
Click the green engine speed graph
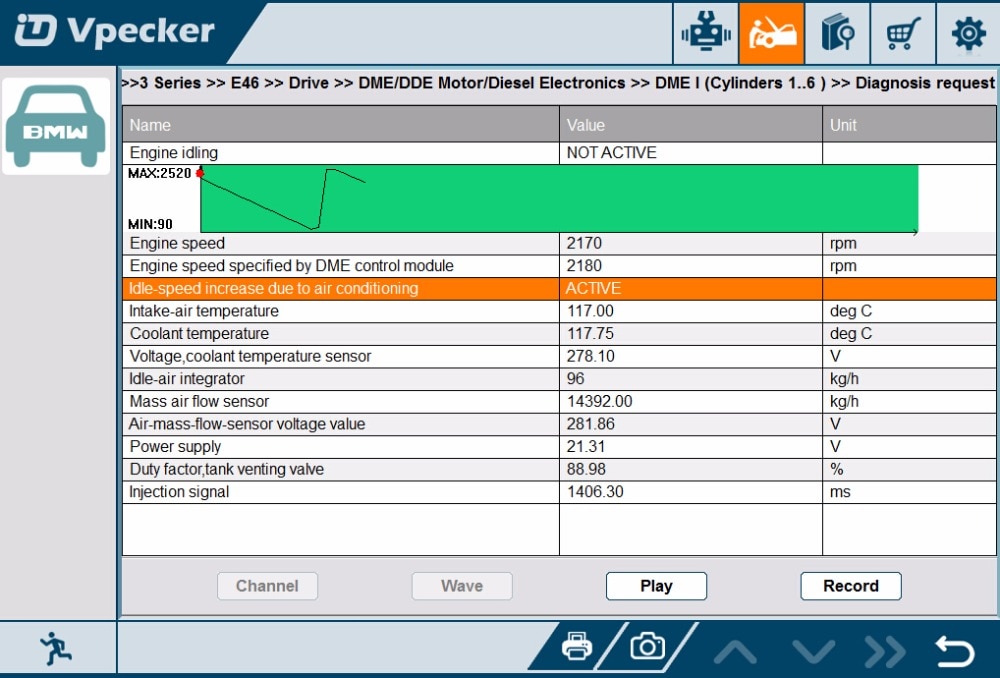point(558,198)
